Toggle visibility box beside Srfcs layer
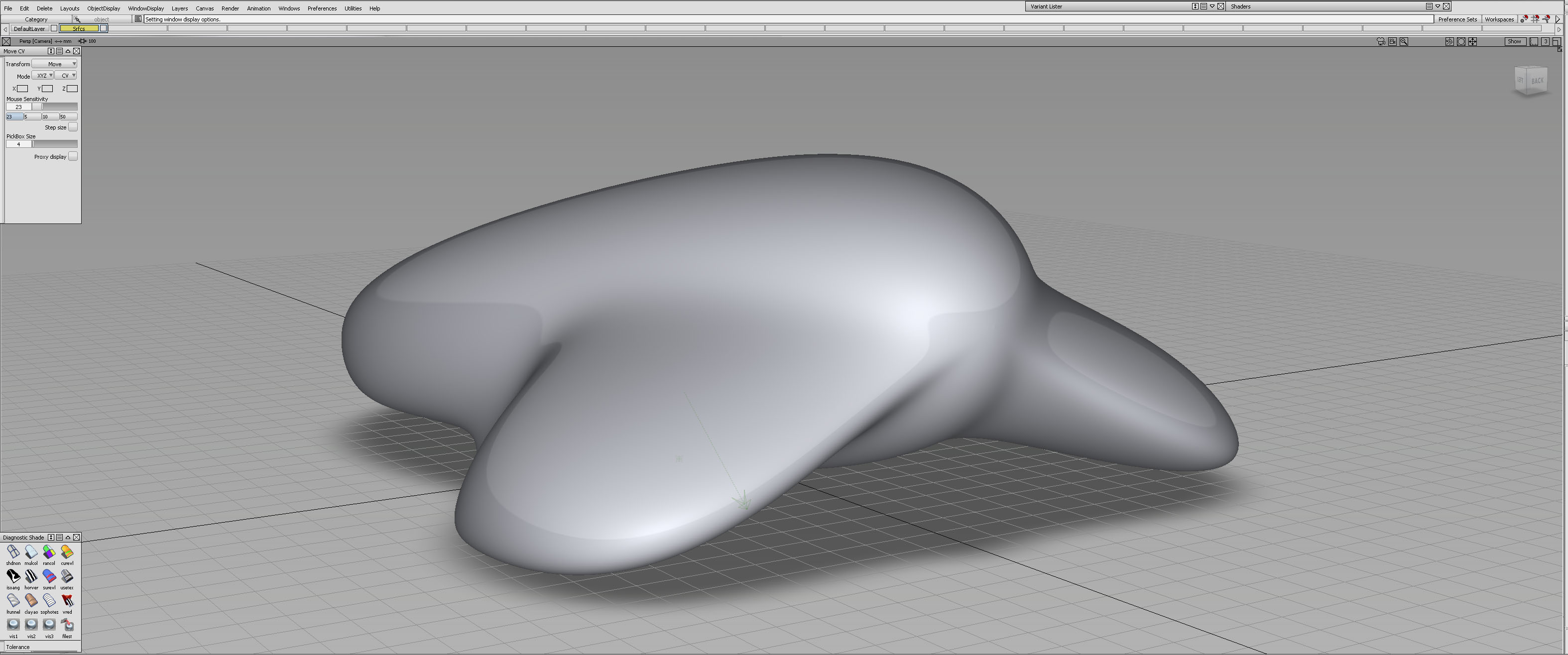Image resolution: width=1568 pixels, height=655 pixels. (104, 28)
